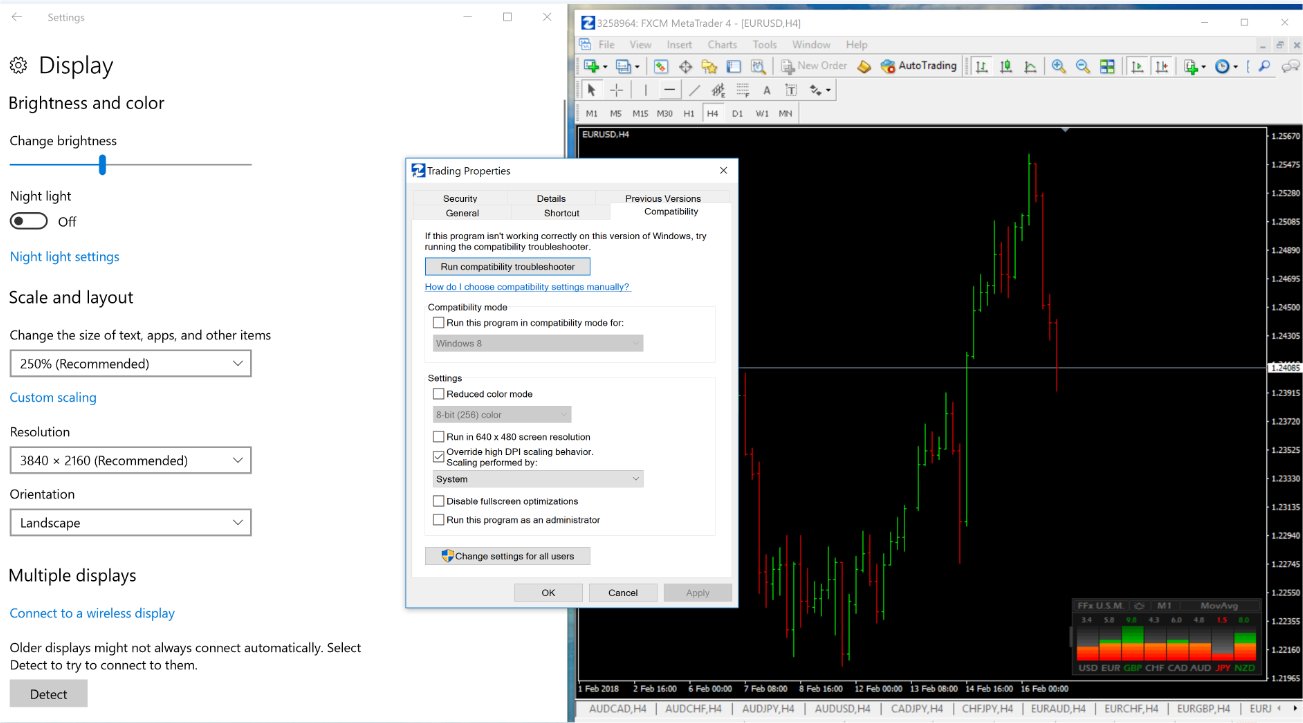This screenshot has height=723, width=1303.
Task: Select the D1 timeframe
Action: 737,113
